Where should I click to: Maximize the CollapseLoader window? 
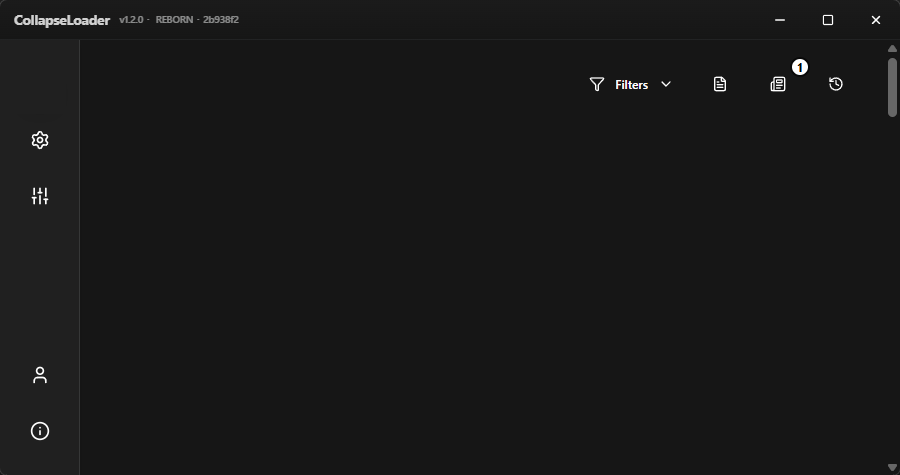828,20
